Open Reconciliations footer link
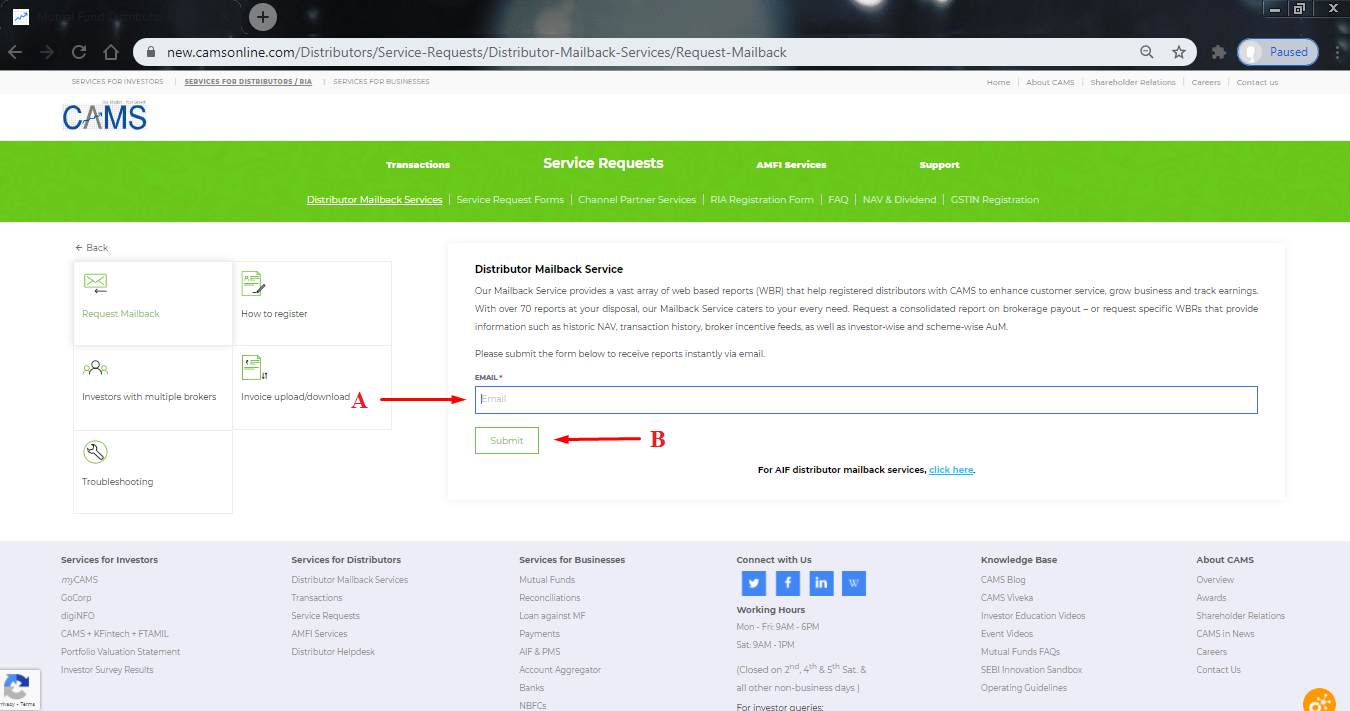1350x711 pixels. click(x=549, y=598)
